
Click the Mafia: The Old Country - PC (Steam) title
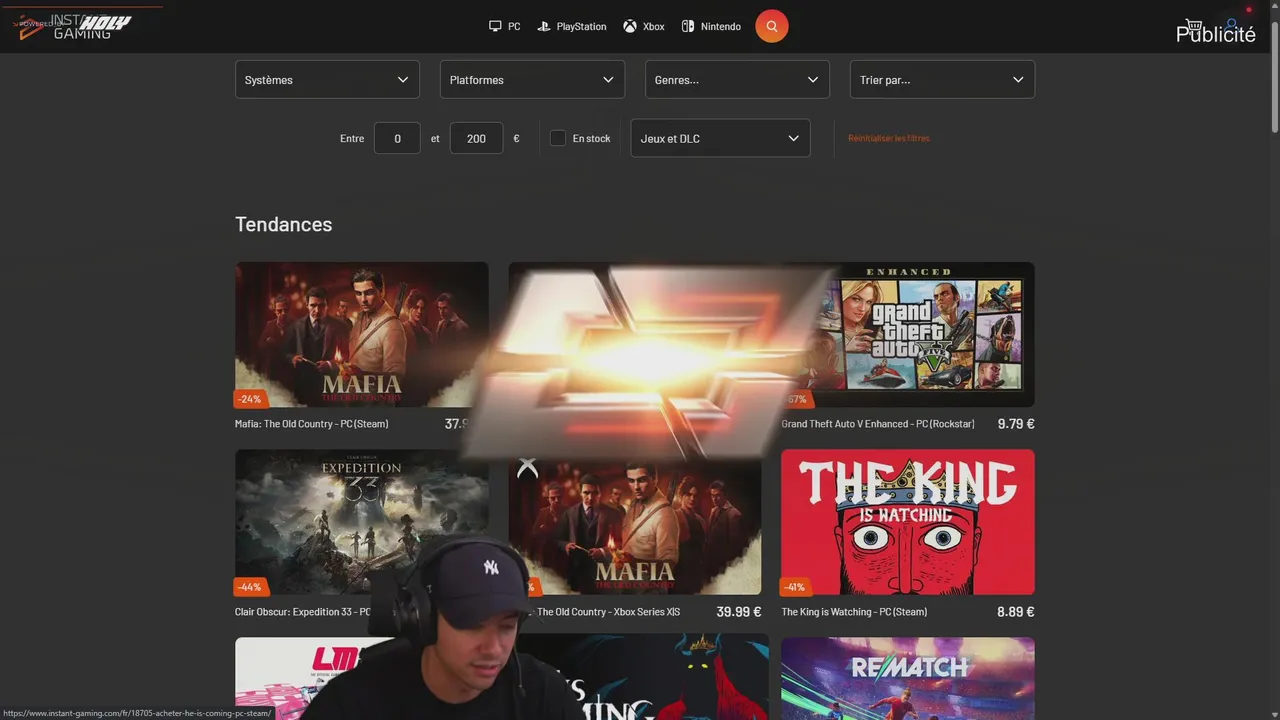312,424
